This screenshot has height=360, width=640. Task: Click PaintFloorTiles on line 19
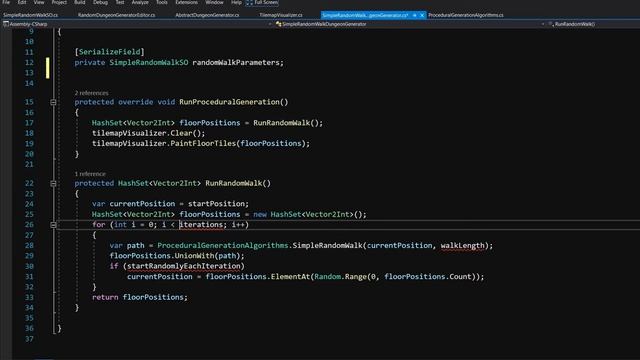coord(203,144)
